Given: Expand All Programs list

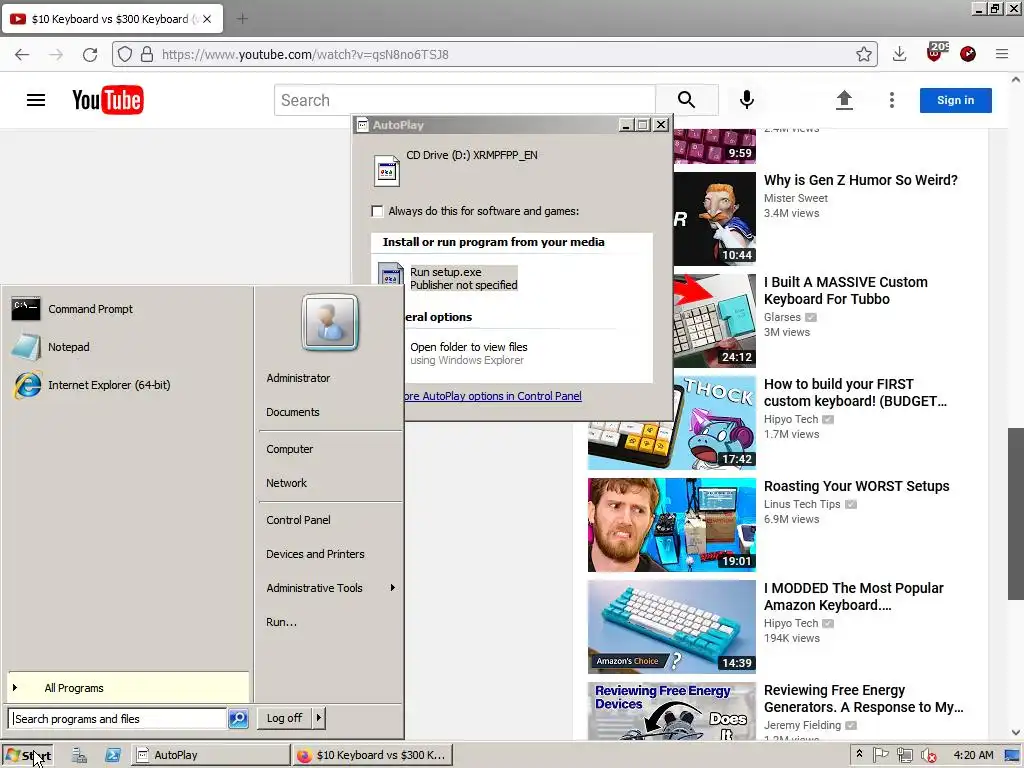Looking at the screenshot, I should [128, 688].
